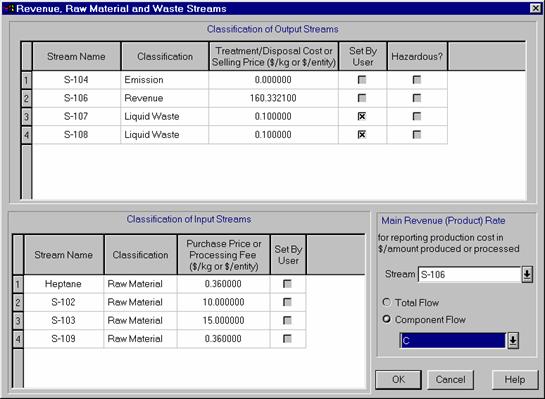Toggle Set By User for S-103 input
The image size is (545, 399).
[x=287, y=320]
